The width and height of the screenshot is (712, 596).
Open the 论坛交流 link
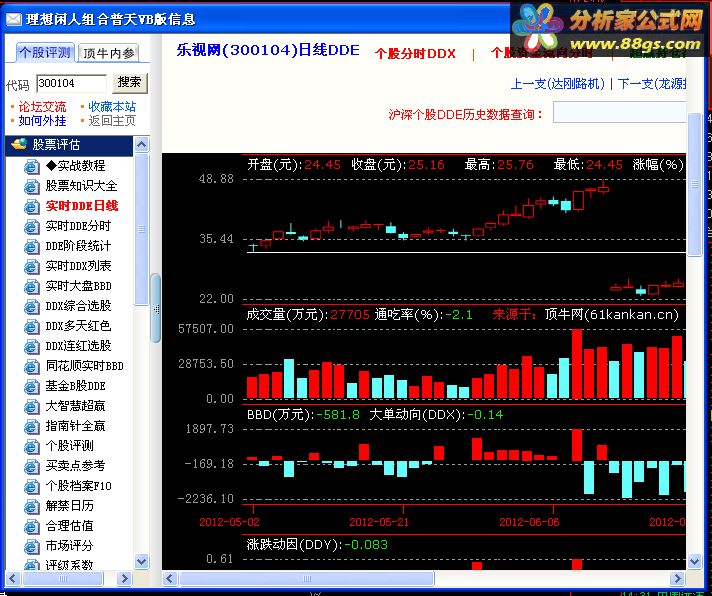pos(42,107)
